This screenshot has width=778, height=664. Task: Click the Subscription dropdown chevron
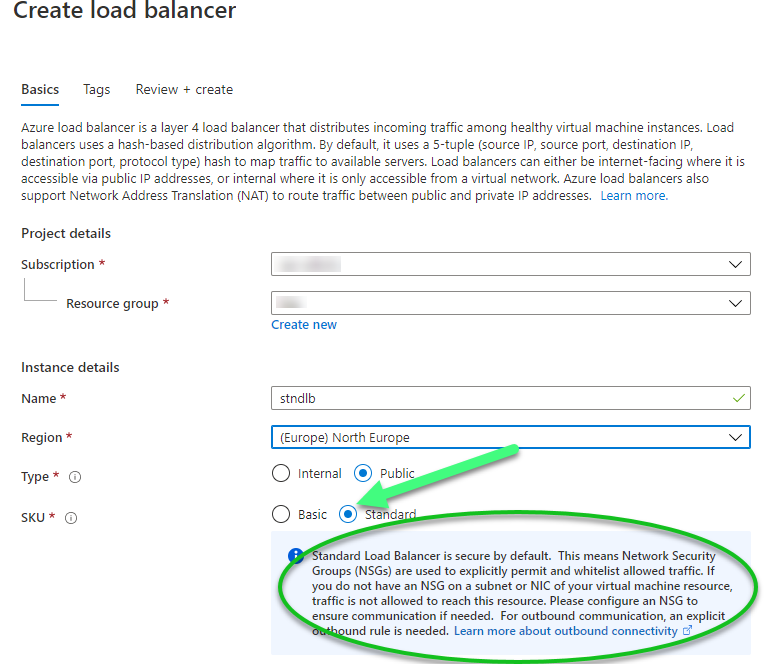point(735,265)
